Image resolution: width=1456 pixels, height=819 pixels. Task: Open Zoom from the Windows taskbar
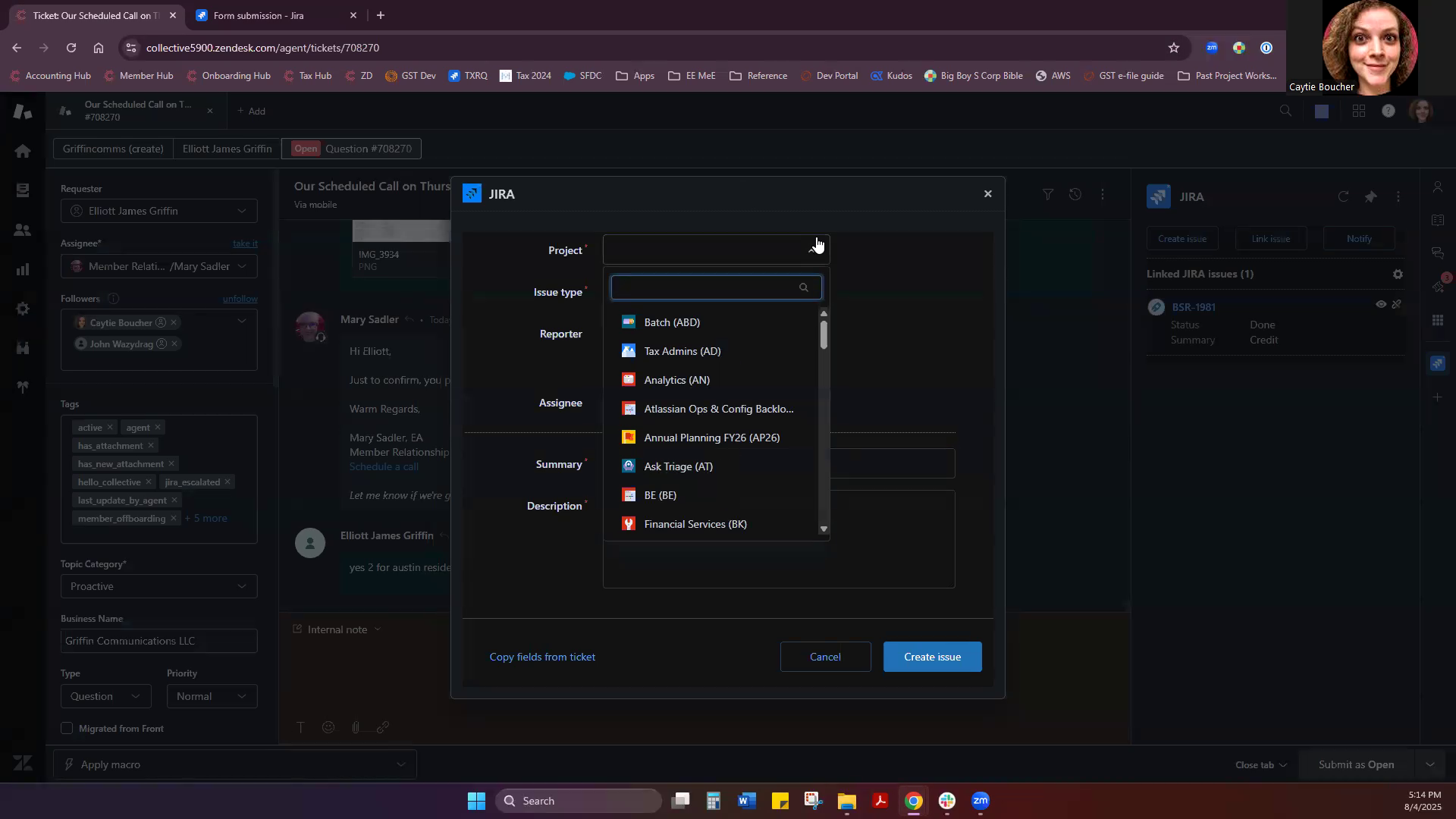click(981, 801)
